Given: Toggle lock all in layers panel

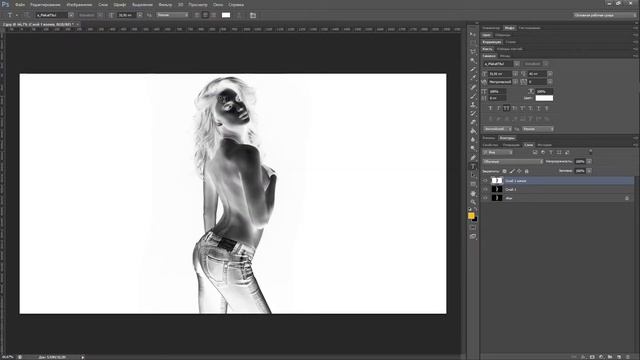Looking at the screenshot, I should tap(527, 171).
